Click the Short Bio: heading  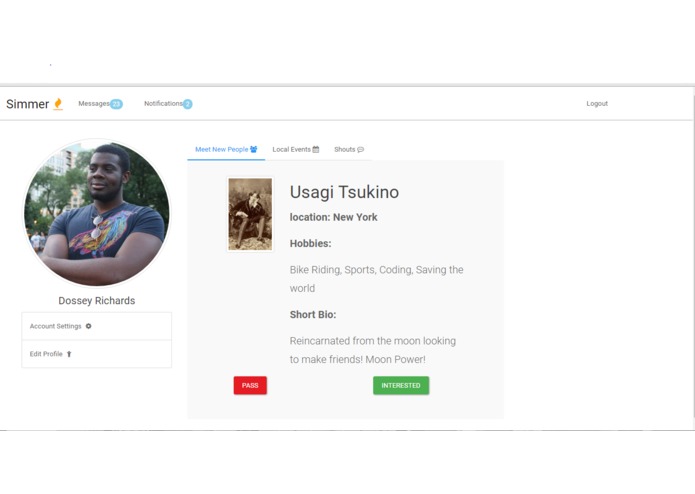pos(313,315)
